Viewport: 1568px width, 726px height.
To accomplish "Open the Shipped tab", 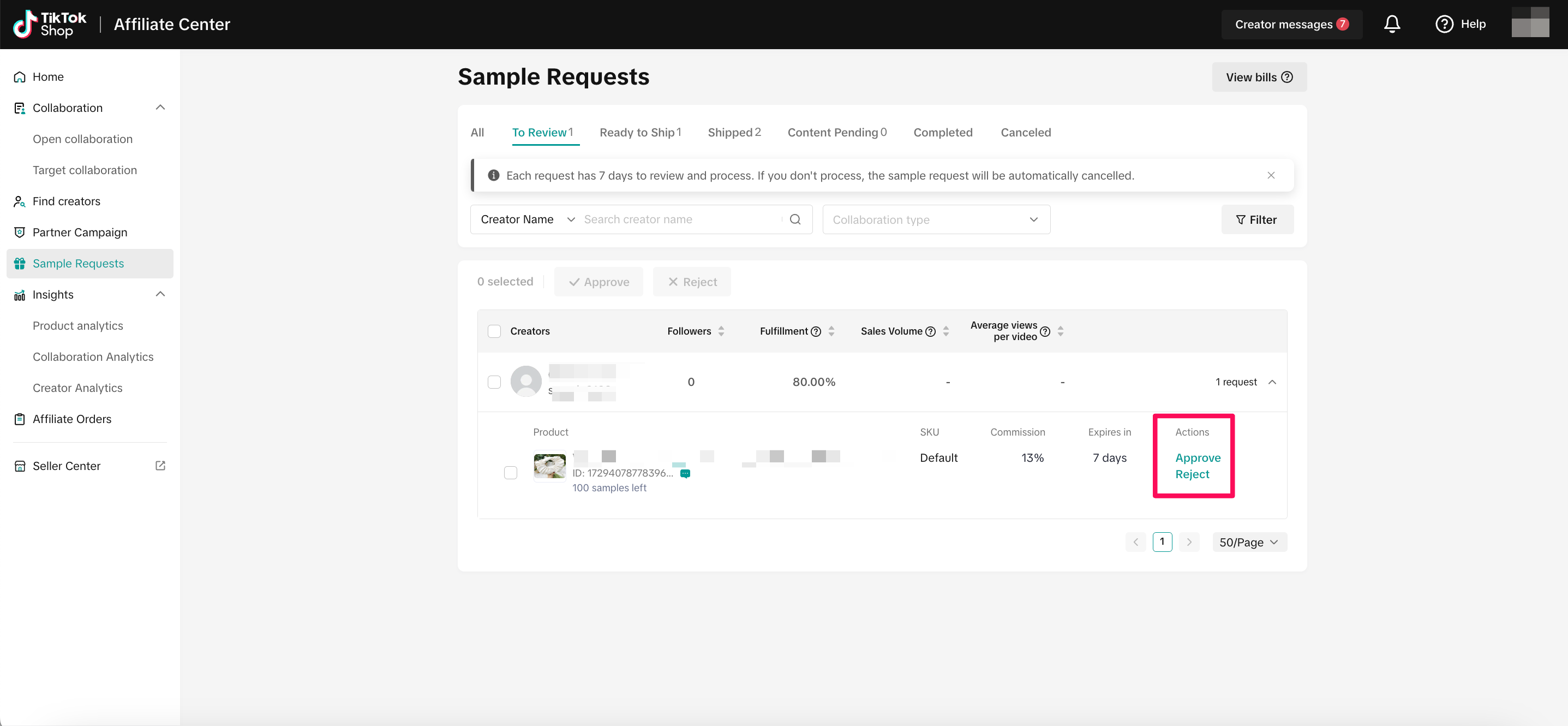I will pyautogui.click(x=733, y=132).
